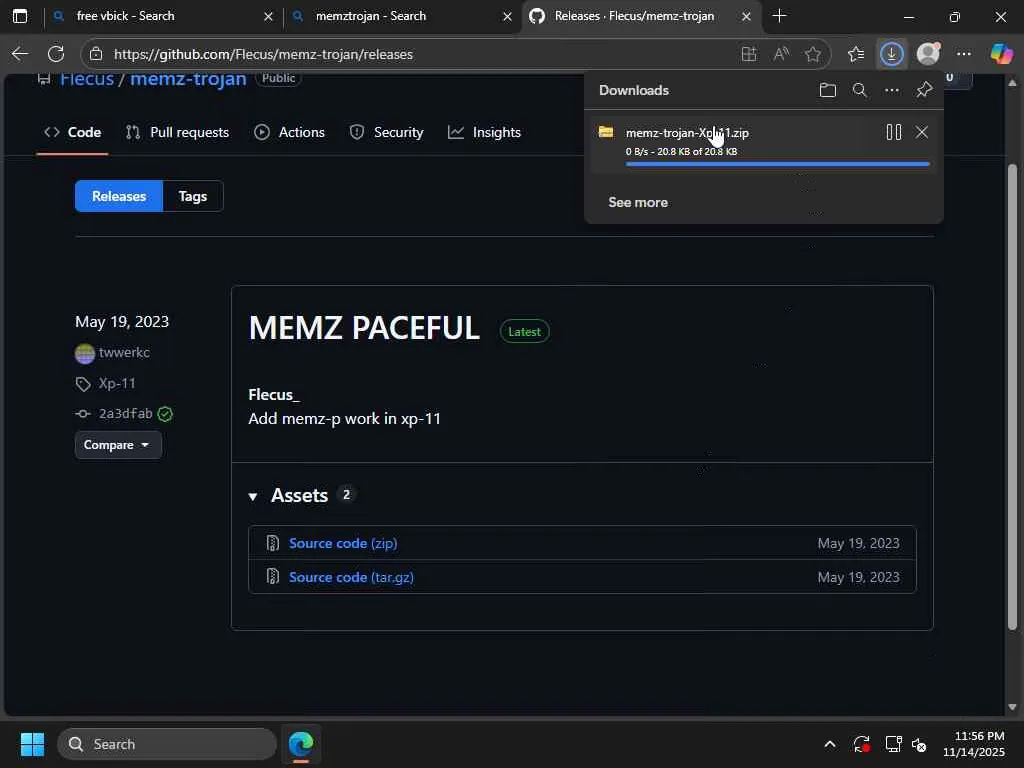
Task: Open more options in Downloads panel
Action: (891, 90)
